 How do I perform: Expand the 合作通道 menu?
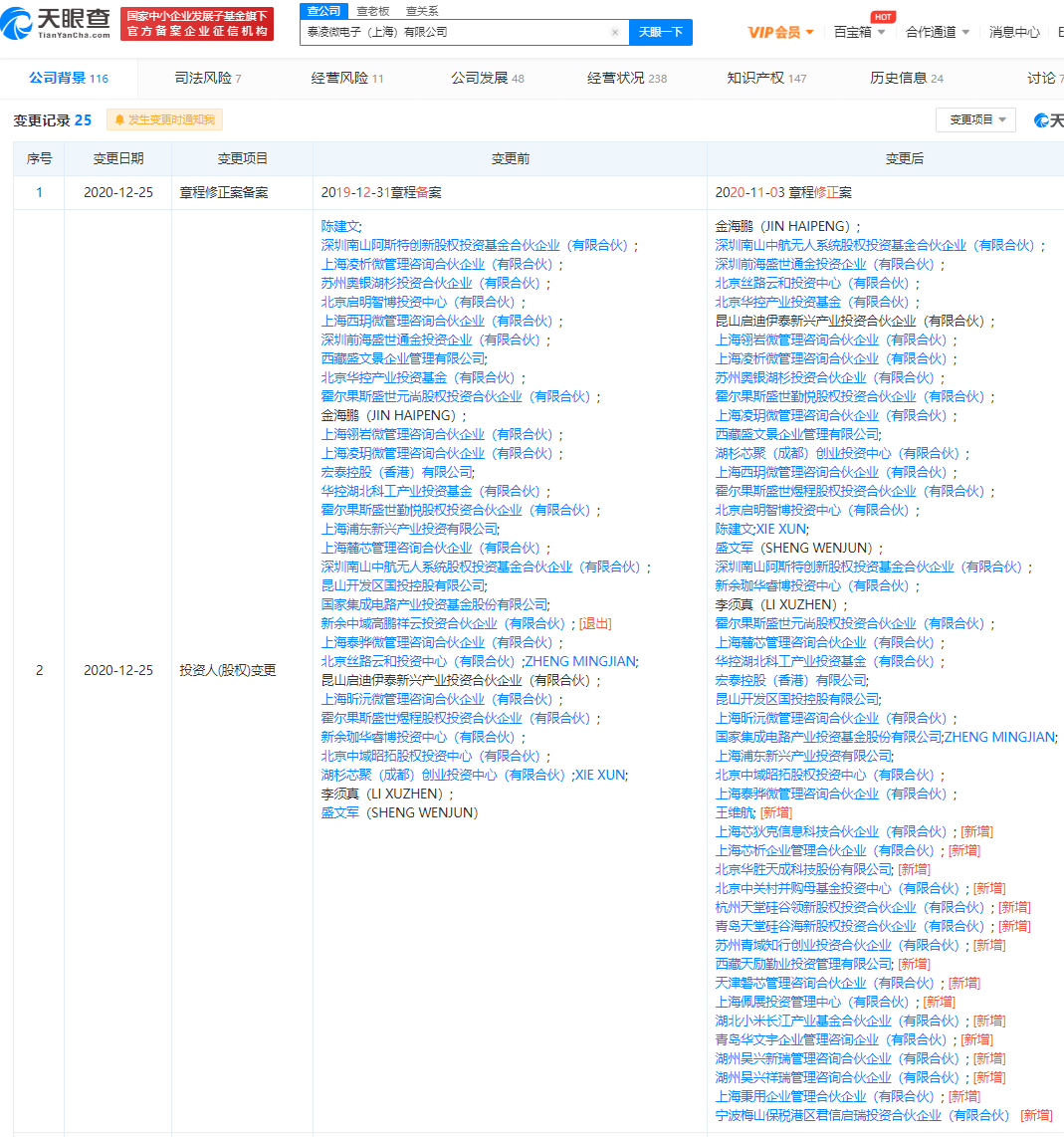click(938, 32)
